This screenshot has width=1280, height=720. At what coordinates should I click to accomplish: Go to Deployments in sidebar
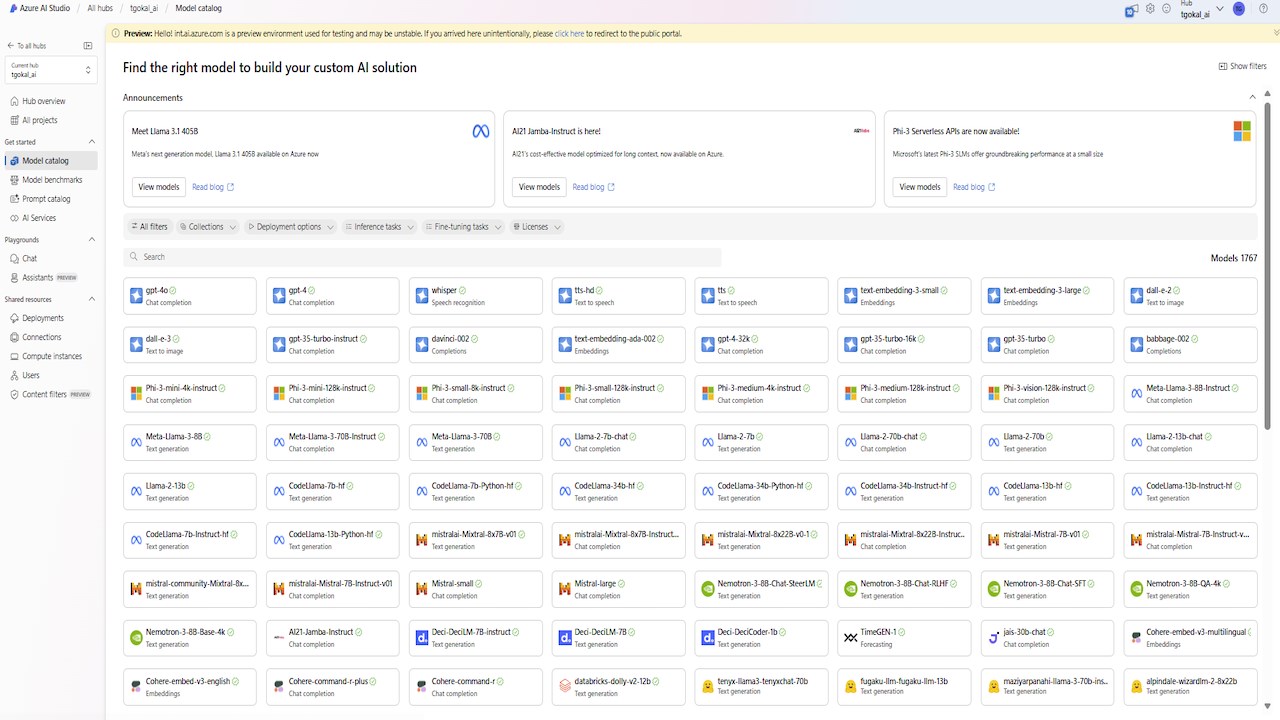(43, 318)
